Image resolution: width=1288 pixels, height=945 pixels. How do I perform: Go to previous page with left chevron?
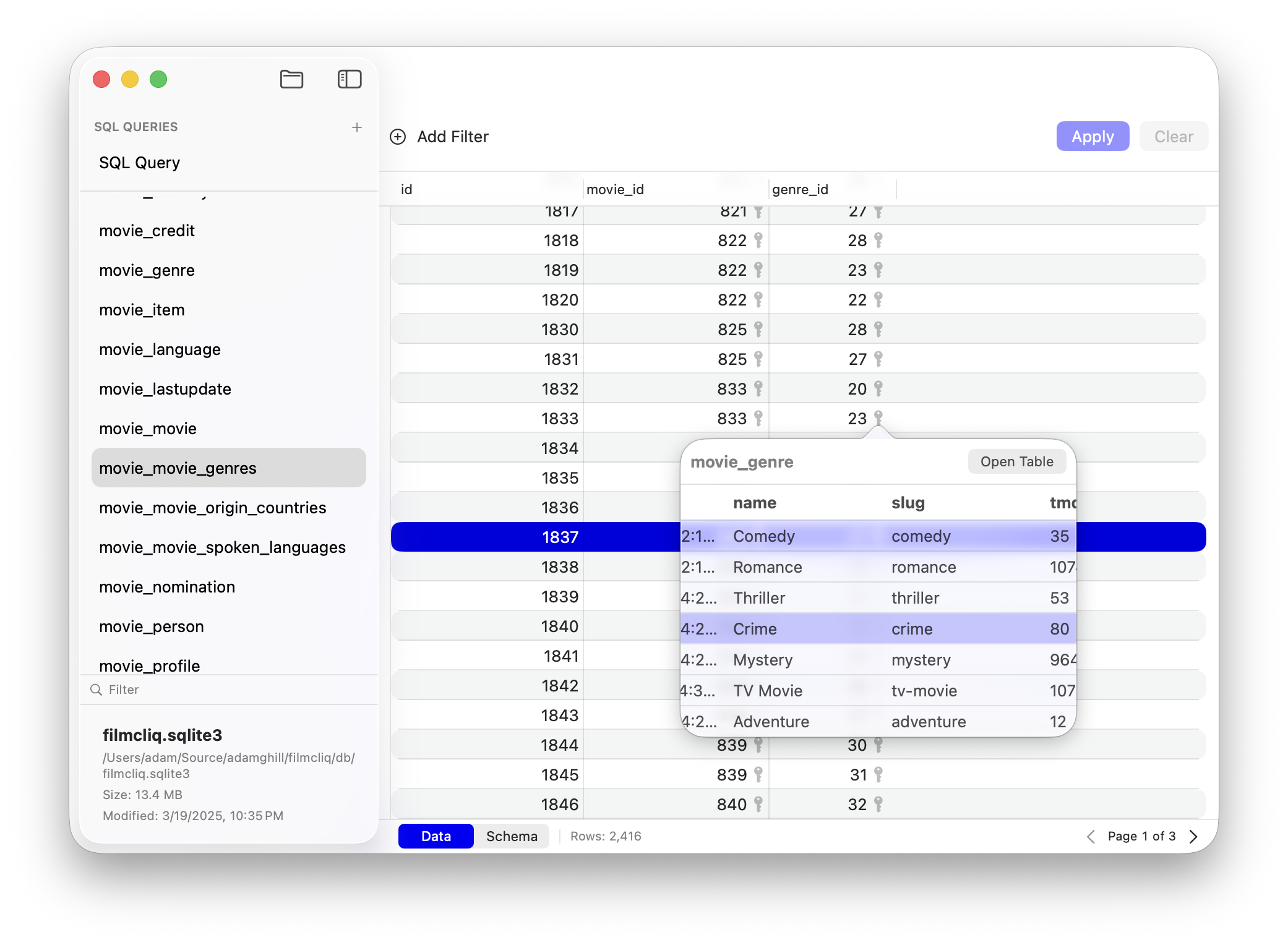[x=1091, y=837]
